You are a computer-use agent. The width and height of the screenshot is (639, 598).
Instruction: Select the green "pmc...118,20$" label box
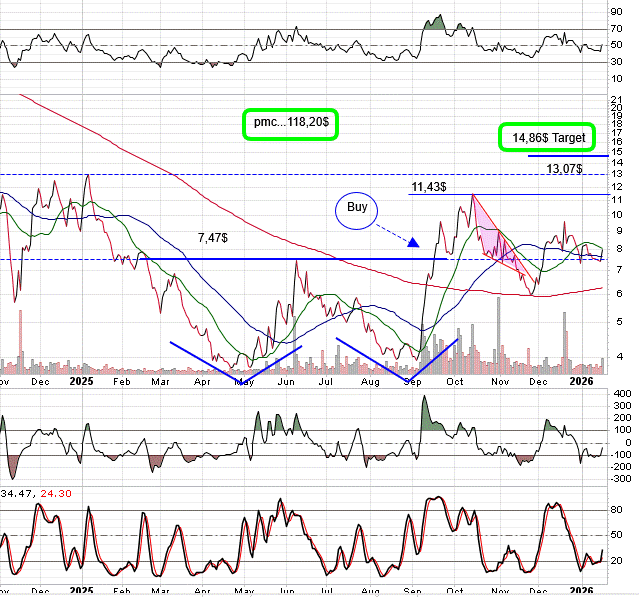tap(292, 122)
